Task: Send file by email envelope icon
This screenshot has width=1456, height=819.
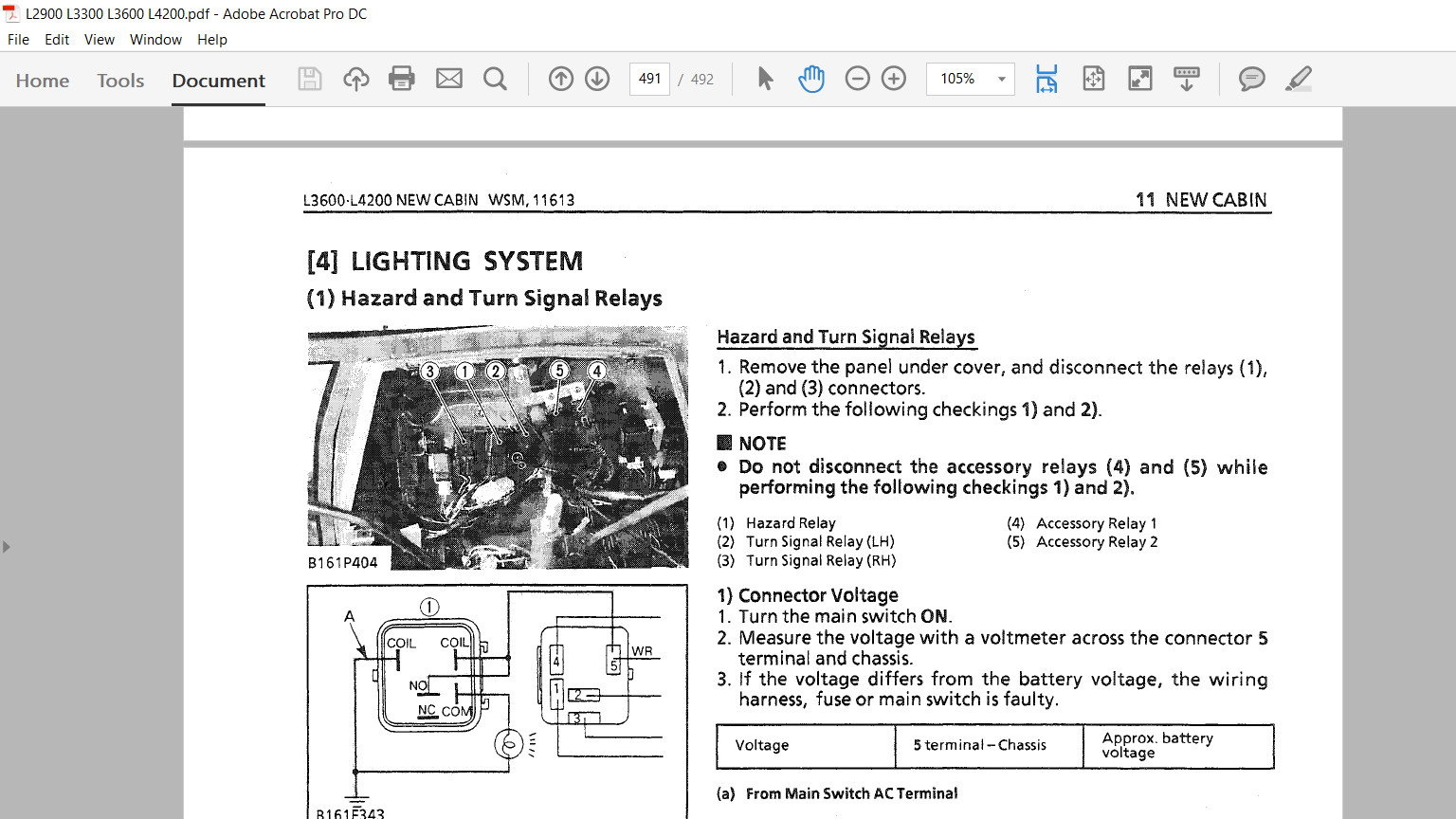Action: pos(449,79)
